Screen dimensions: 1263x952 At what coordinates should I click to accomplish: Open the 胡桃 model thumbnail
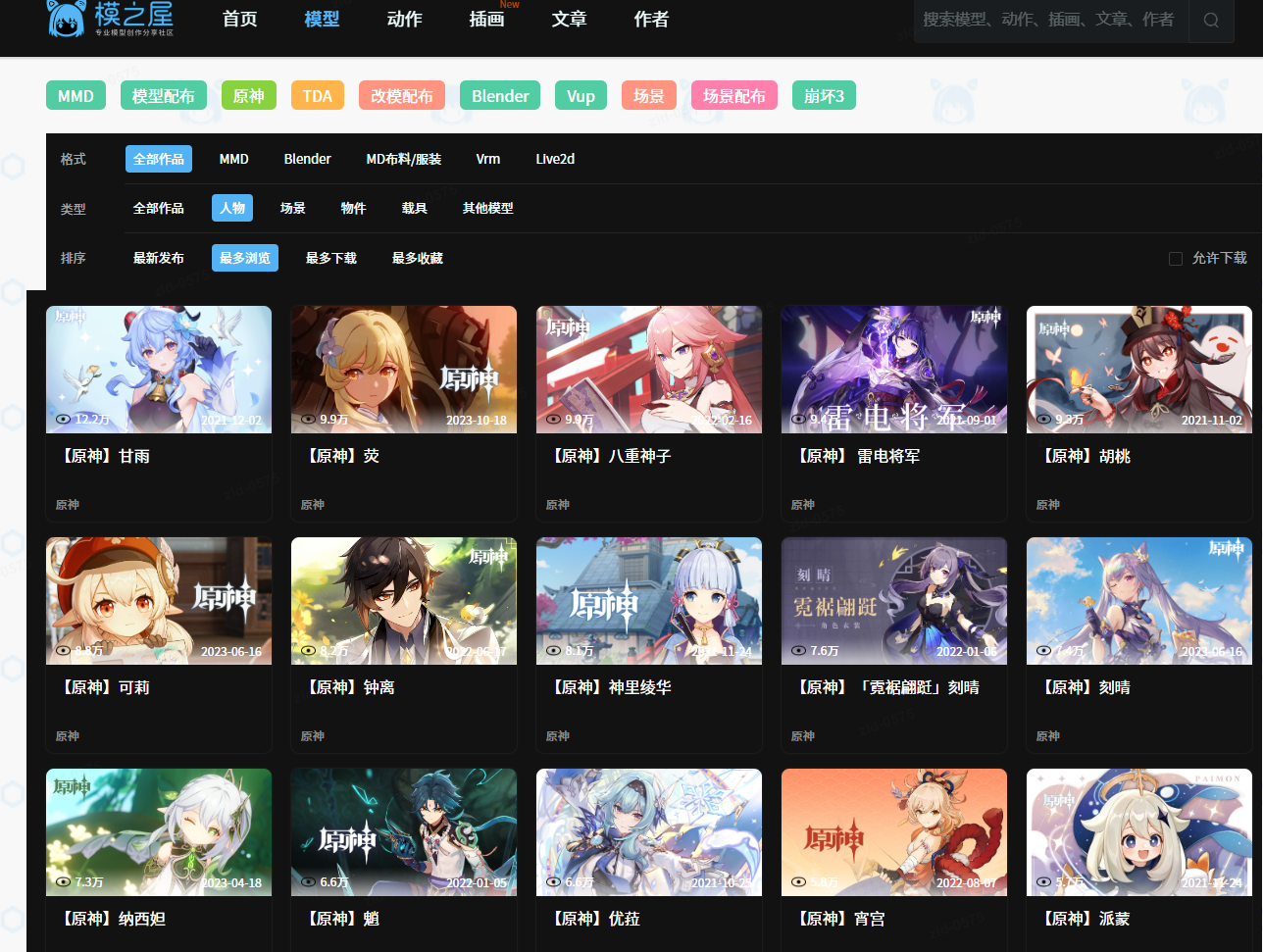click(1139, 370)
